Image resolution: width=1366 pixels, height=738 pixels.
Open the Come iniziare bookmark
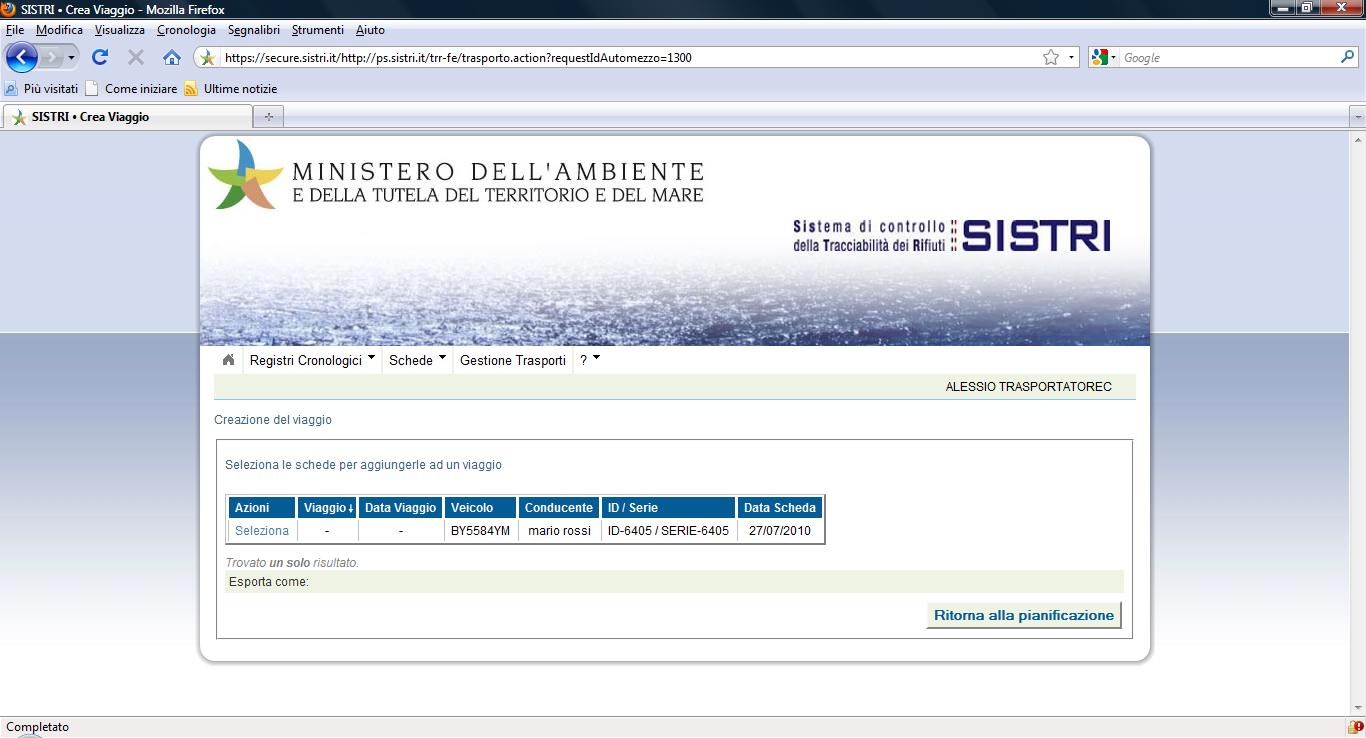point(131,89)
